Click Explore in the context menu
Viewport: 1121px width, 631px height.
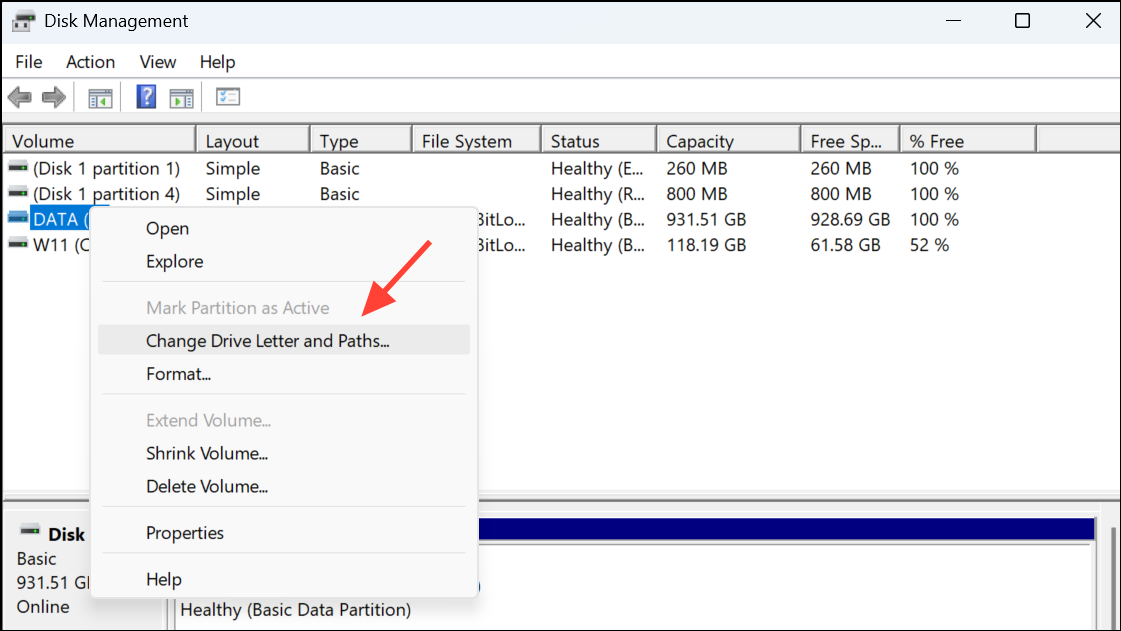point(175,261)
